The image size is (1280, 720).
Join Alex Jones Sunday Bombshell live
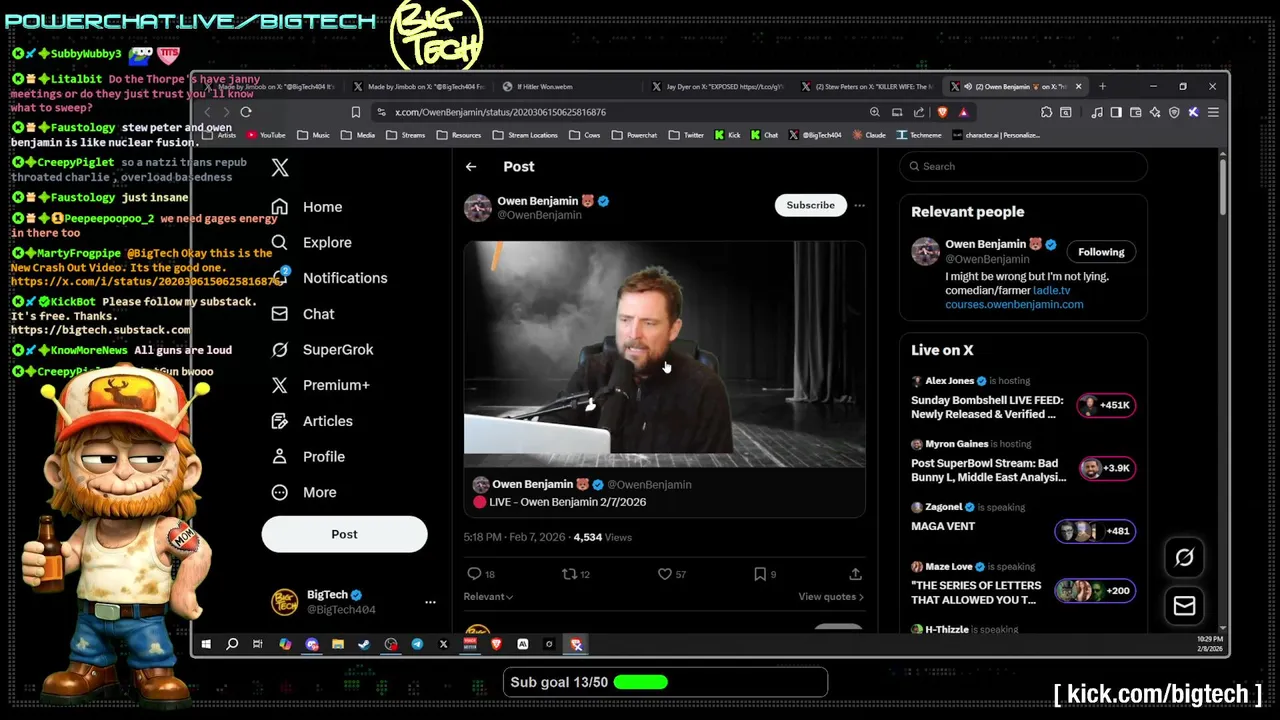click(1023, 399)
